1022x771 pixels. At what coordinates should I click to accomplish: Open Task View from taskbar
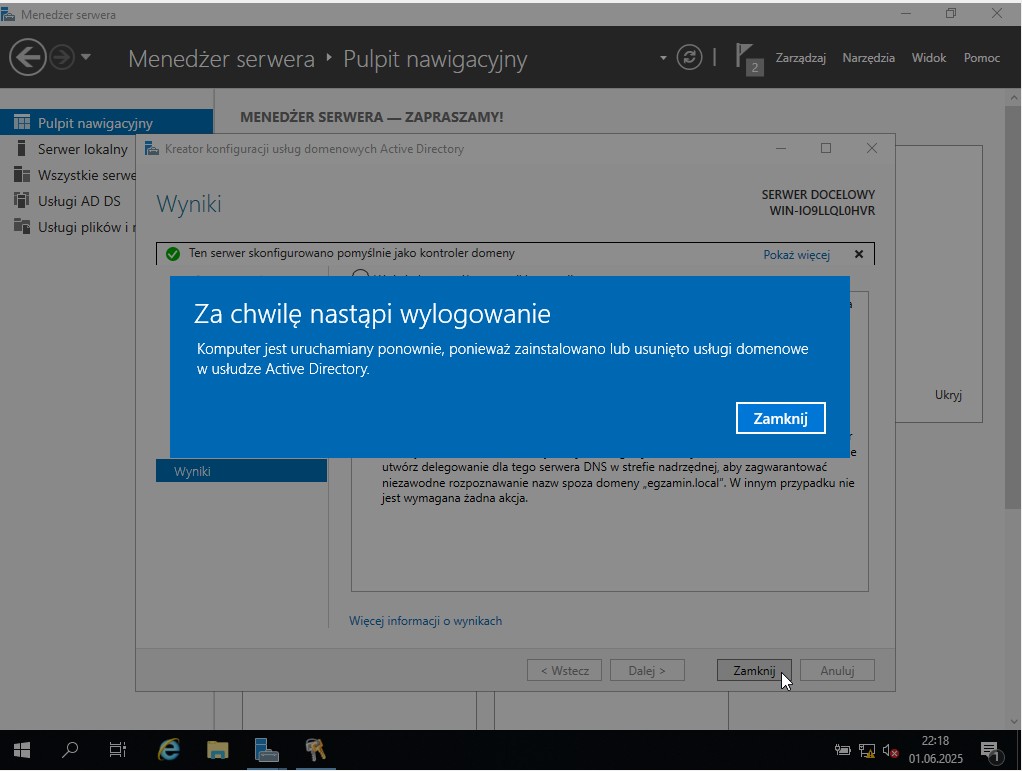pyautogui.click(x=118, y=750)
